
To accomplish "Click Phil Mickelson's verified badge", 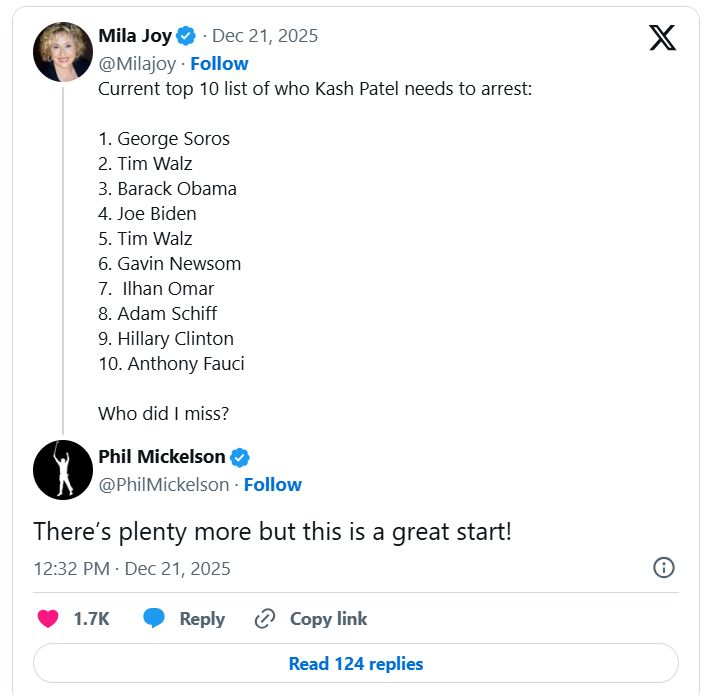I will tap(240, 457).
